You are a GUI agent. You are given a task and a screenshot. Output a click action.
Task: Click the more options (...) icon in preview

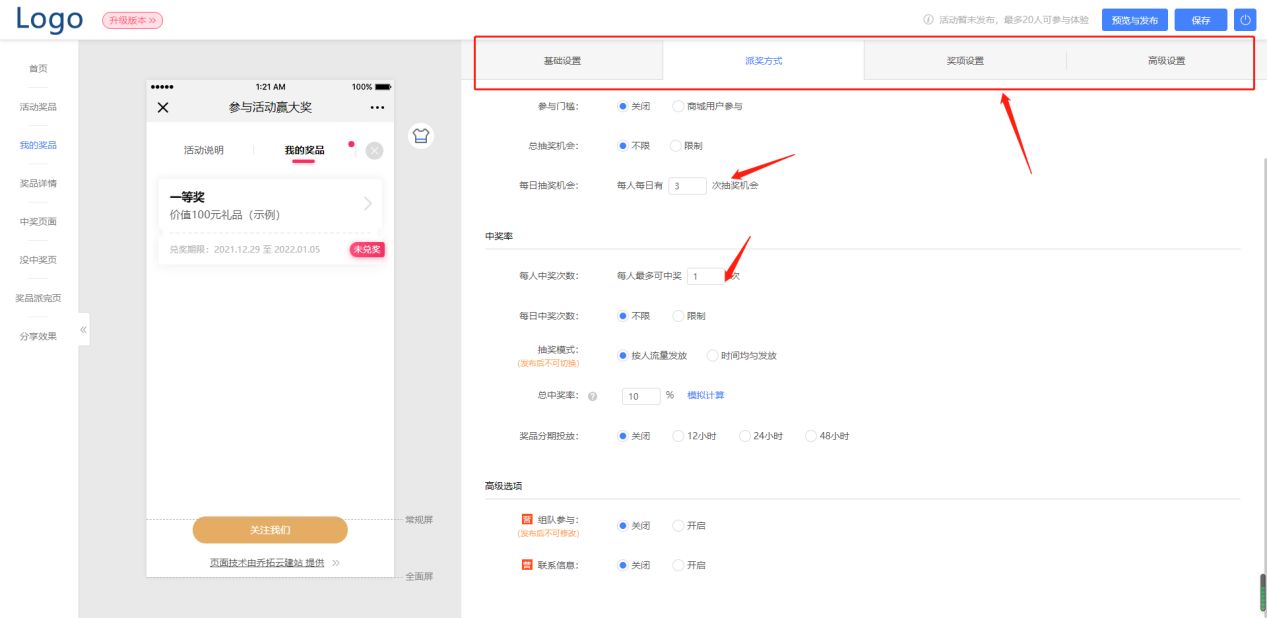[x=375, y=106]
